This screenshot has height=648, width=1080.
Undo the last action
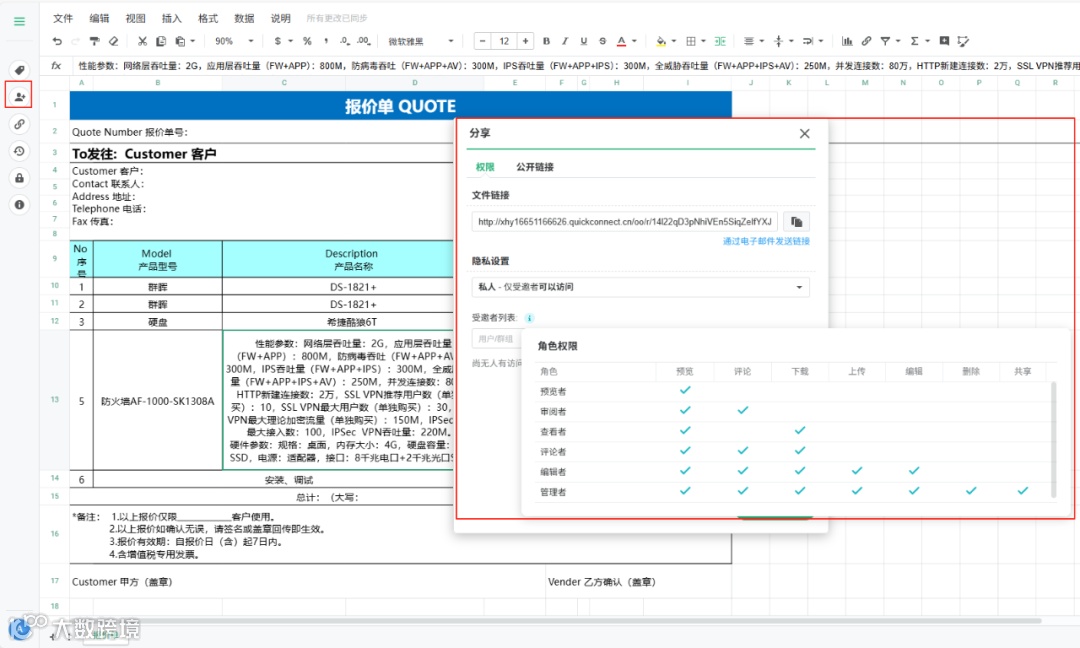tap(57, 41)
